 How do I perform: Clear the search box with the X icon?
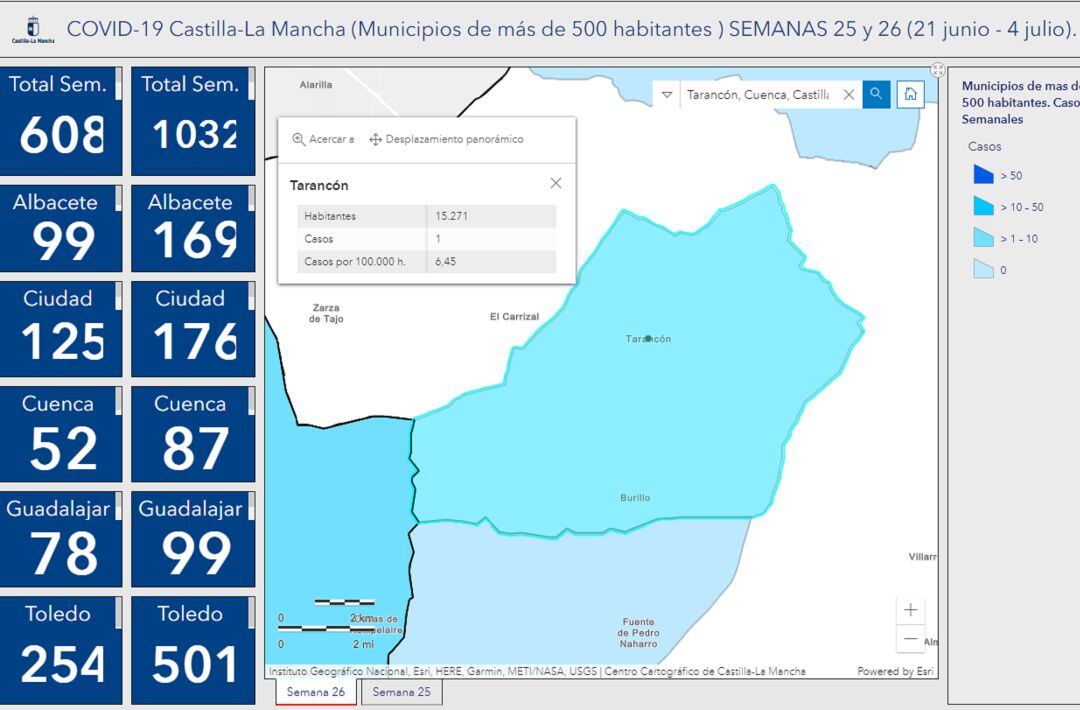(x=849, y=95)
